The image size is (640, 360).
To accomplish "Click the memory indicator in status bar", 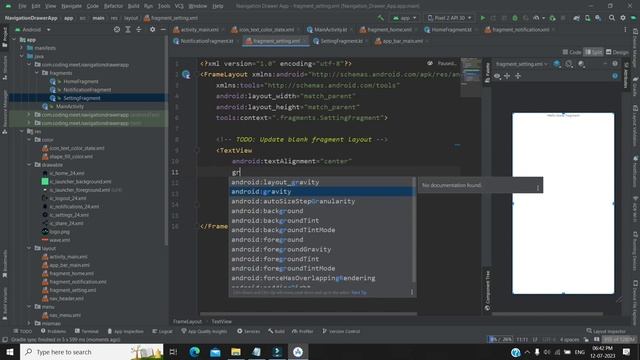I will point(620,339).
